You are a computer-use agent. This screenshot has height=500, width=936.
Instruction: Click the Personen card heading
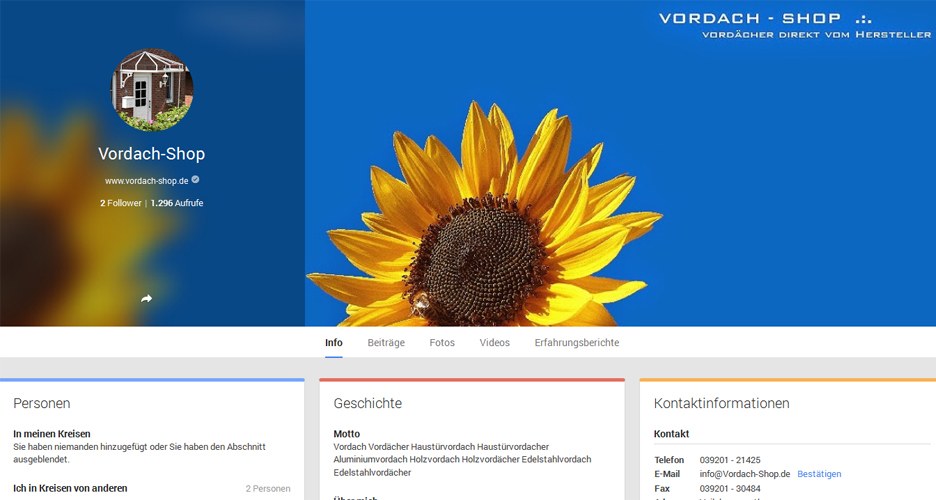[42, 403]
